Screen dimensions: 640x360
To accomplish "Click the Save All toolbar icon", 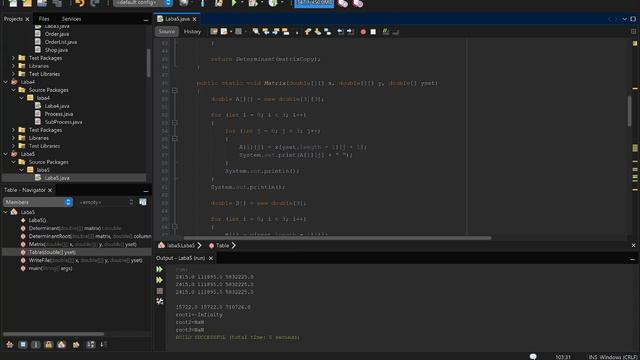I will coord(57,3).
